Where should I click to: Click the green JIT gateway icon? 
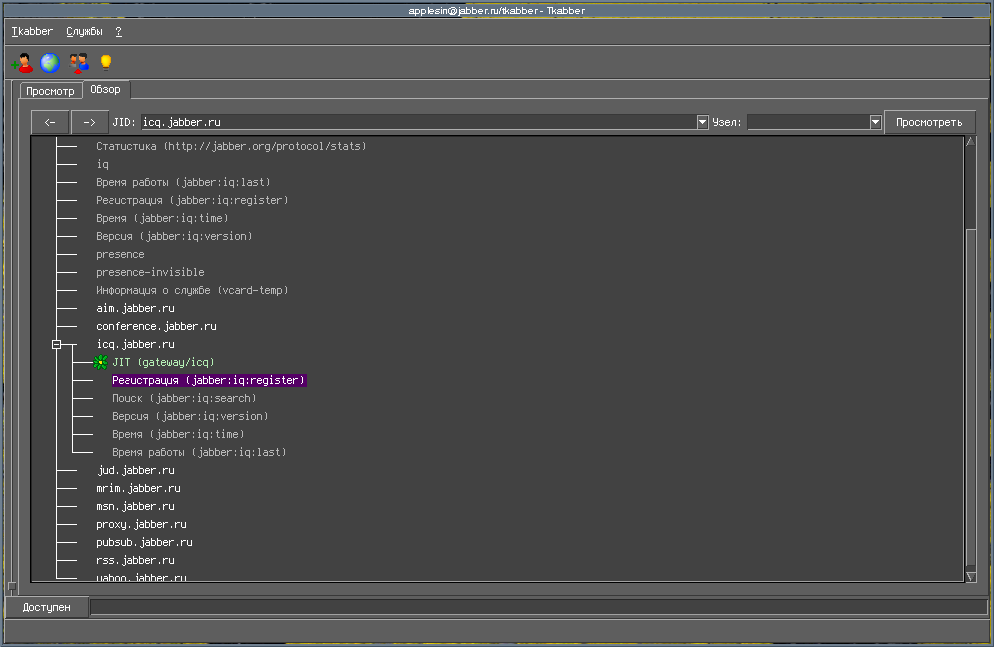click(x=100, y=362)
